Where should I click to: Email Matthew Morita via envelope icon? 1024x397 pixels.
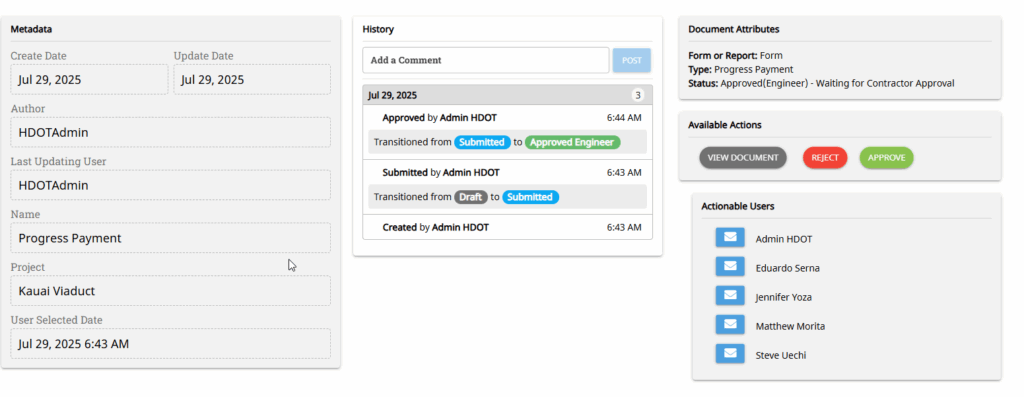(730, 325)
